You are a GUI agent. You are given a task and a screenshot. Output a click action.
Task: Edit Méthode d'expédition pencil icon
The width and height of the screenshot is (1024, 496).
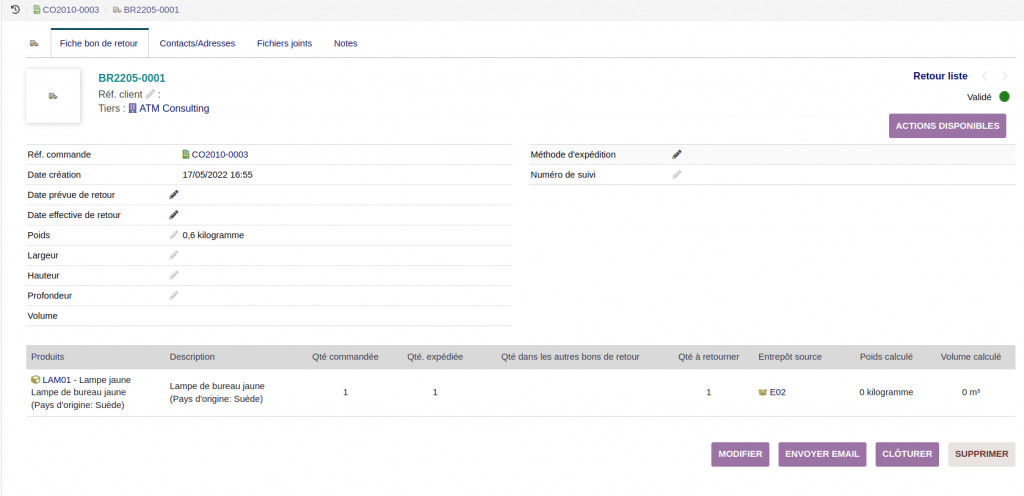click(x=677, y=155)
